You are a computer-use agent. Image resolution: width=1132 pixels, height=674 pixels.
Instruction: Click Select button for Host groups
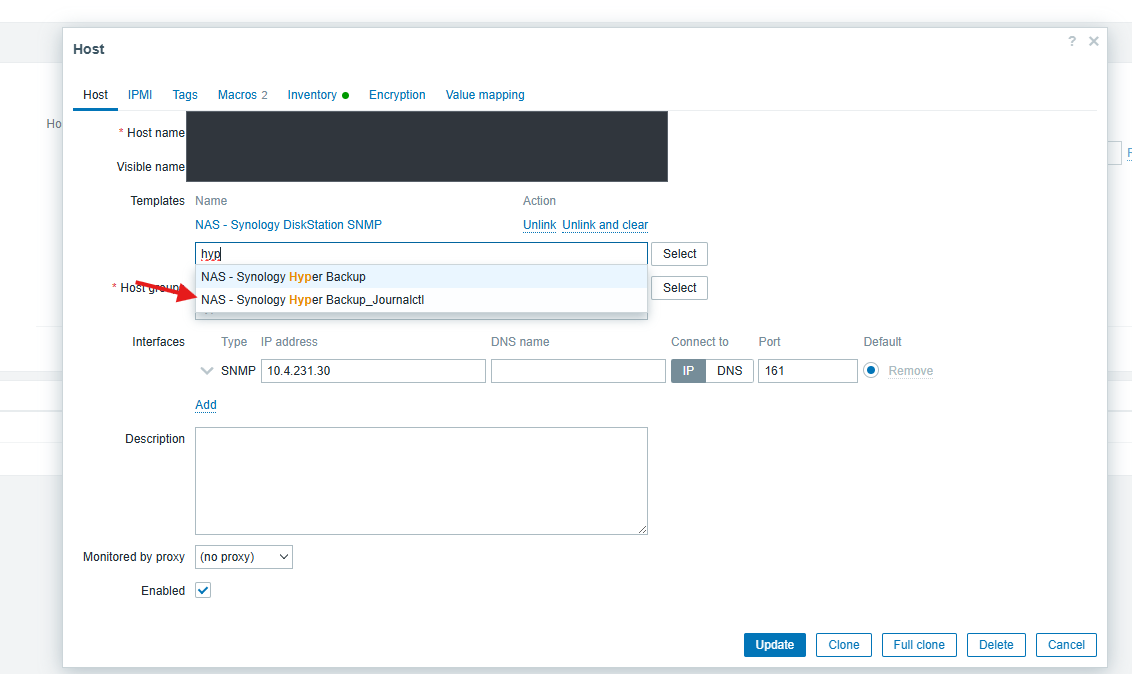(x=679, y=287)
